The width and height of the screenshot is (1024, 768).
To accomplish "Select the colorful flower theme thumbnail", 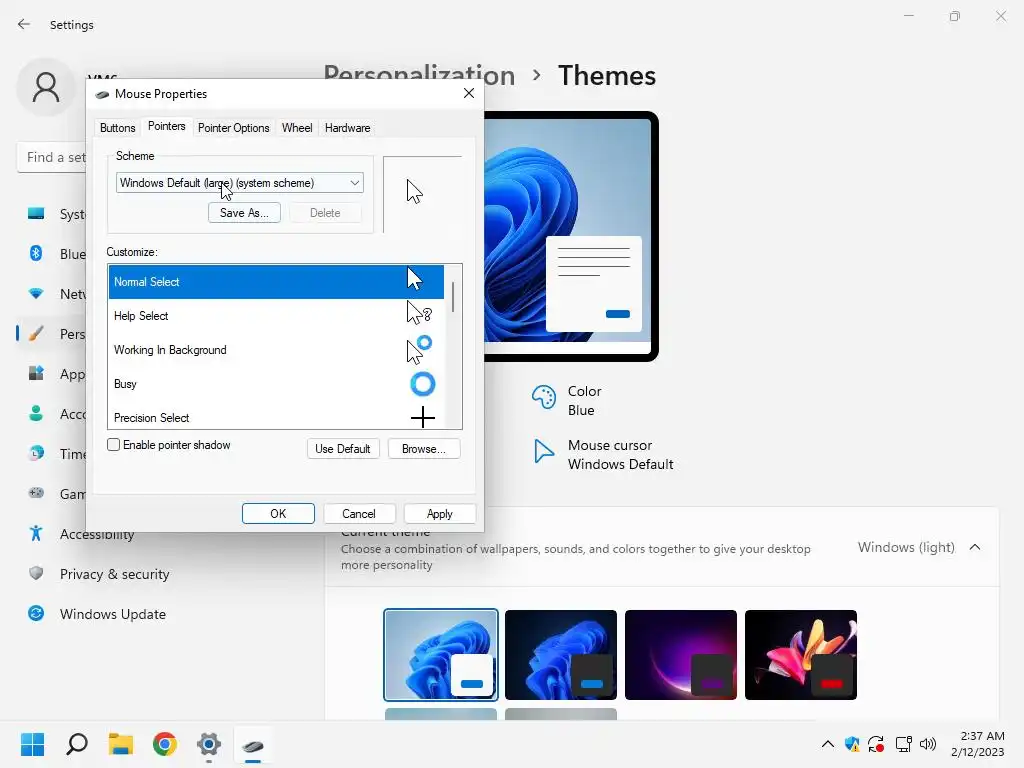I will tap(801, 655).
